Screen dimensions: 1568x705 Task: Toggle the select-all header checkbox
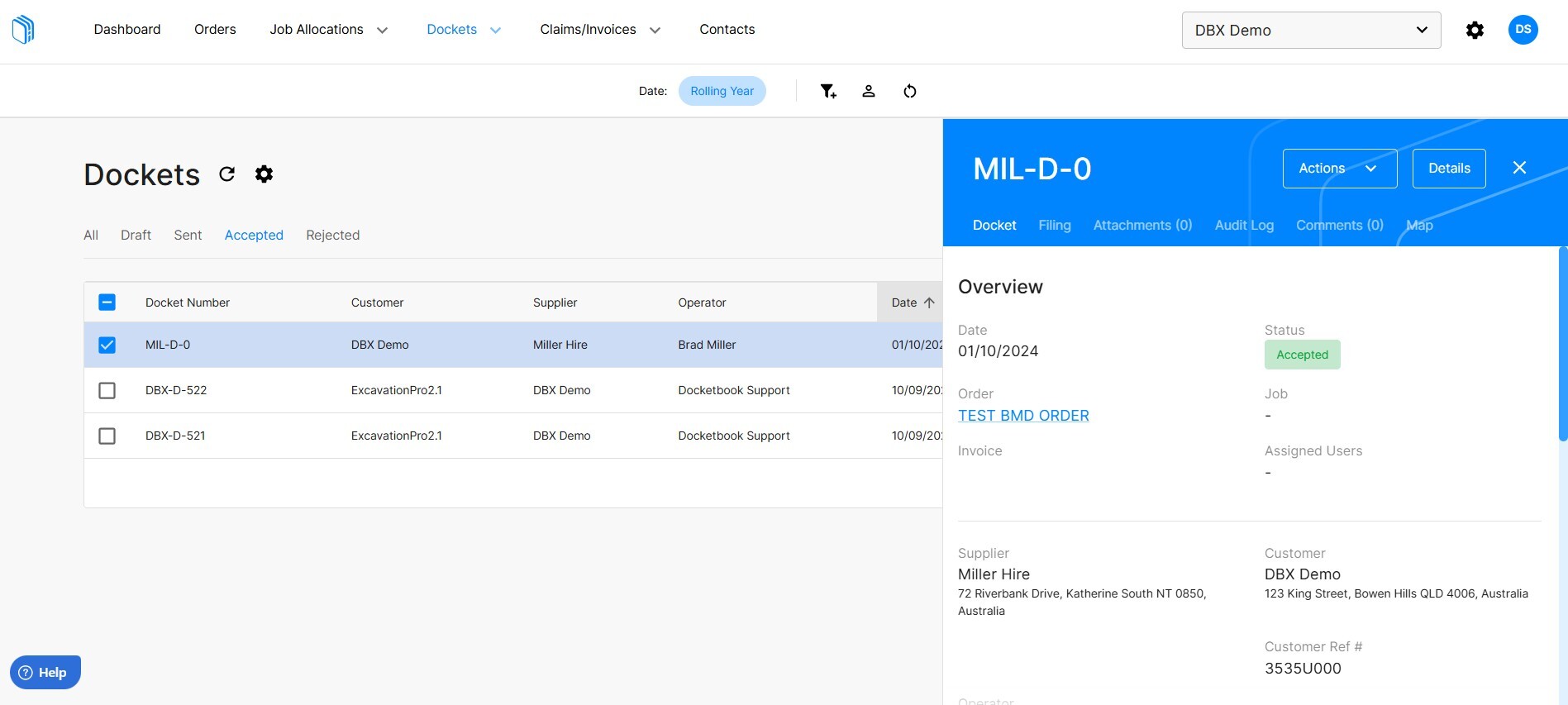107,302
